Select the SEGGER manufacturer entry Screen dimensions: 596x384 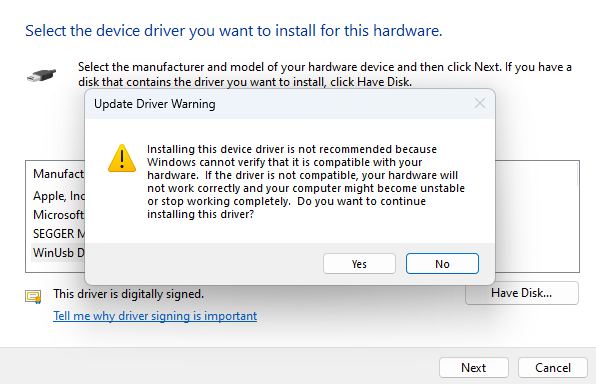tap(59, 233)
